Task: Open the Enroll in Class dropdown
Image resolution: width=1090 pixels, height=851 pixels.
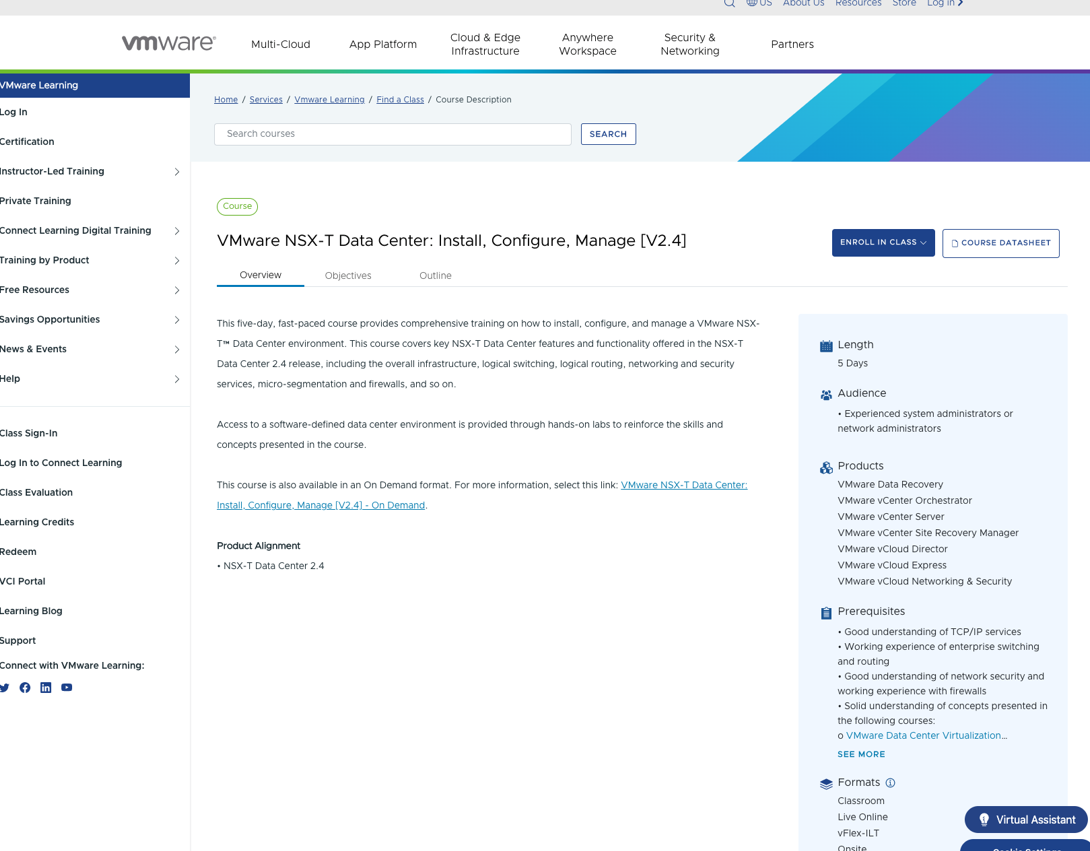Action: coord(883,243)
